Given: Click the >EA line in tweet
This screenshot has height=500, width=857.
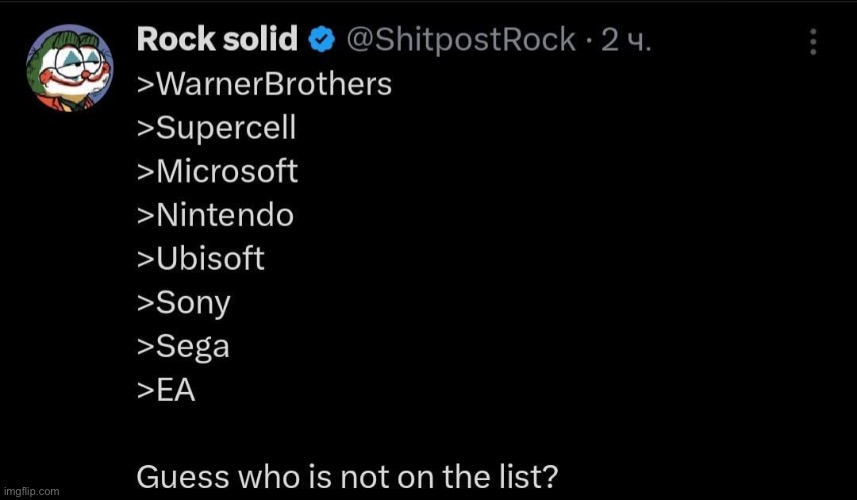Looking at the screenshot, I should (x=166, y=390).
